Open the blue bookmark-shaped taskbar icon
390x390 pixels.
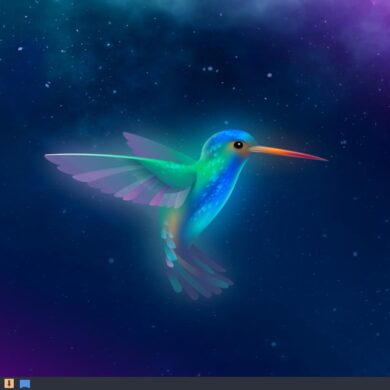point(25,384)
